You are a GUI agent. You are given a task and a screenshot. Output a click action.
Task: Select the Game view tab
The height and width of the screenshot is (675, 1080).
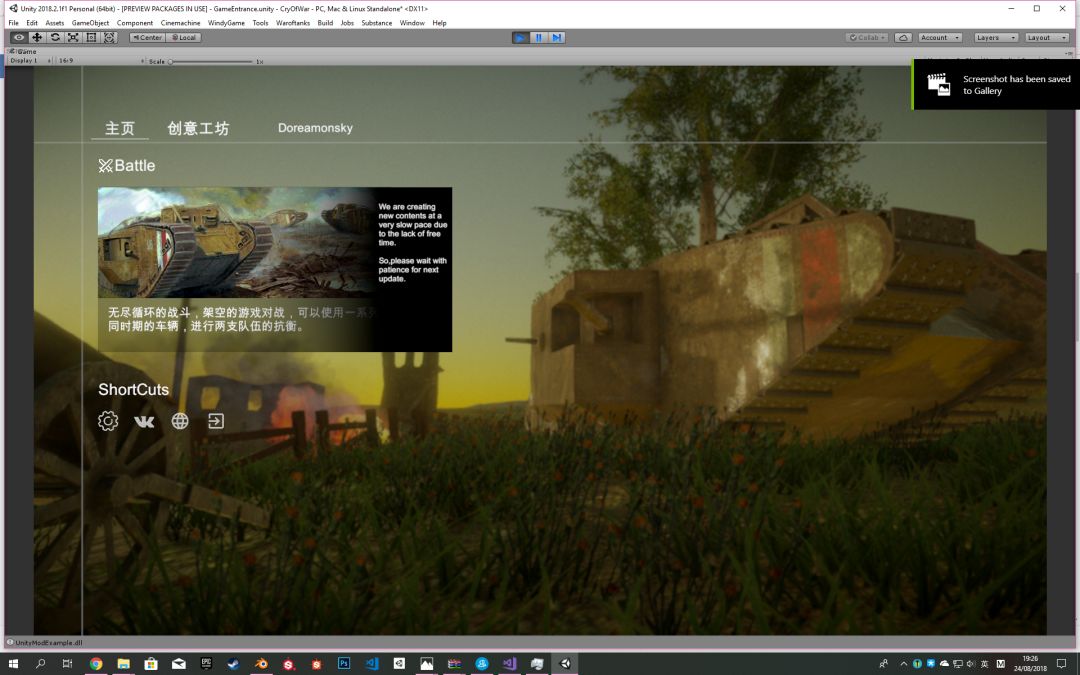(23, 52)
